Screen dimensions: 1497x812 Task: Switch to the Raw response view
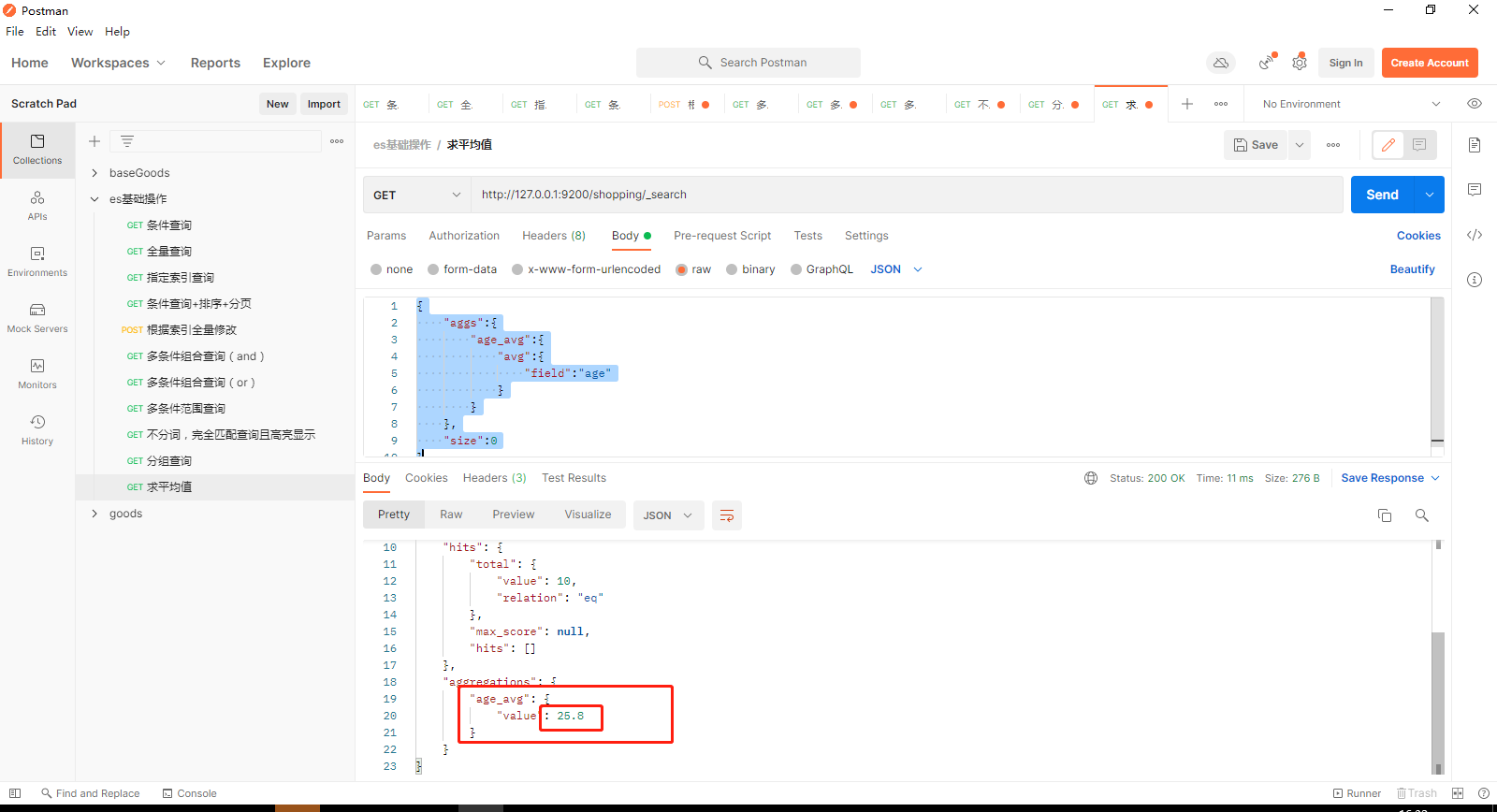click(x=451, y=515)
